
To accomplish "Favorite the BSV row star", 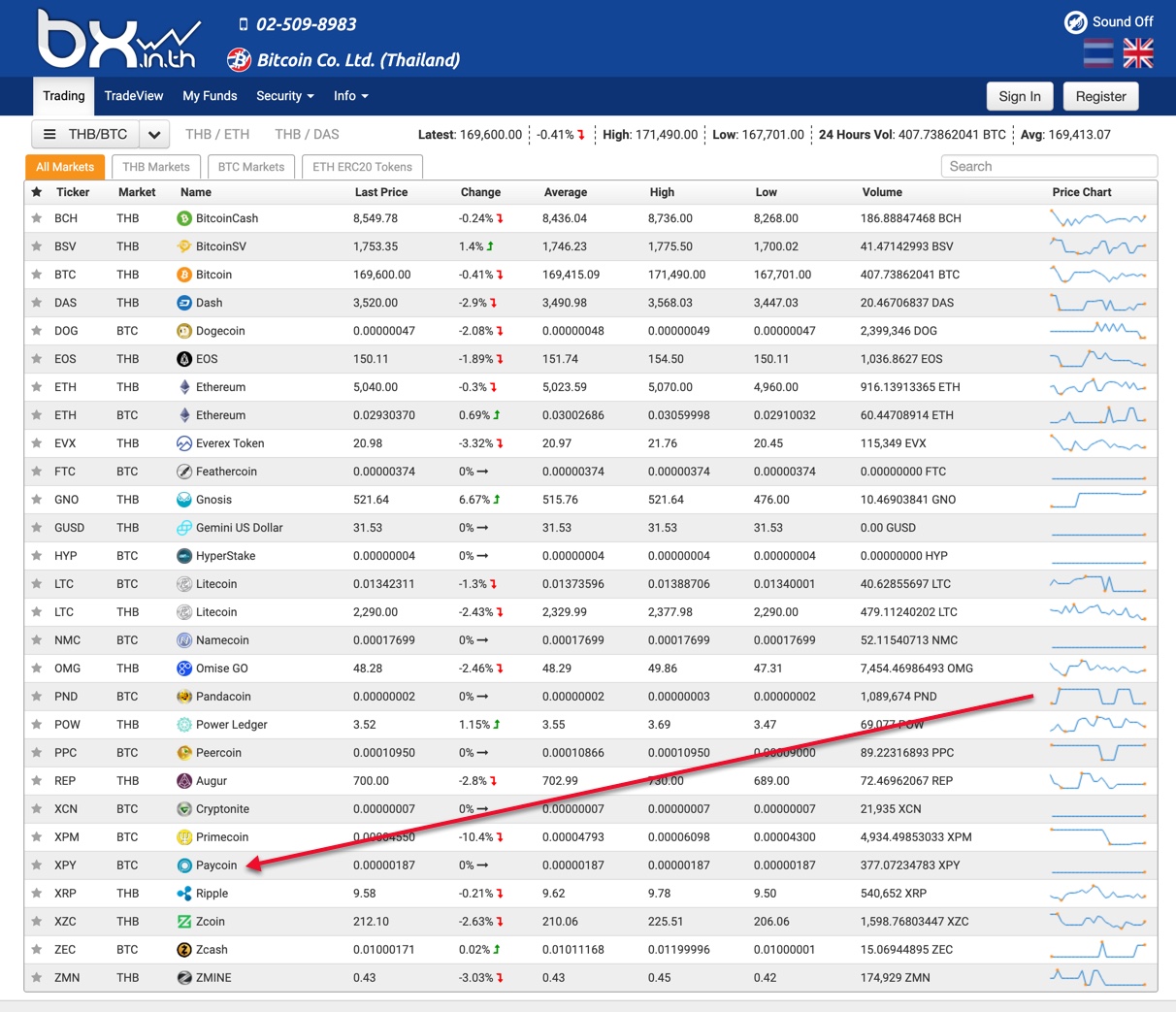I will [37, 246].
